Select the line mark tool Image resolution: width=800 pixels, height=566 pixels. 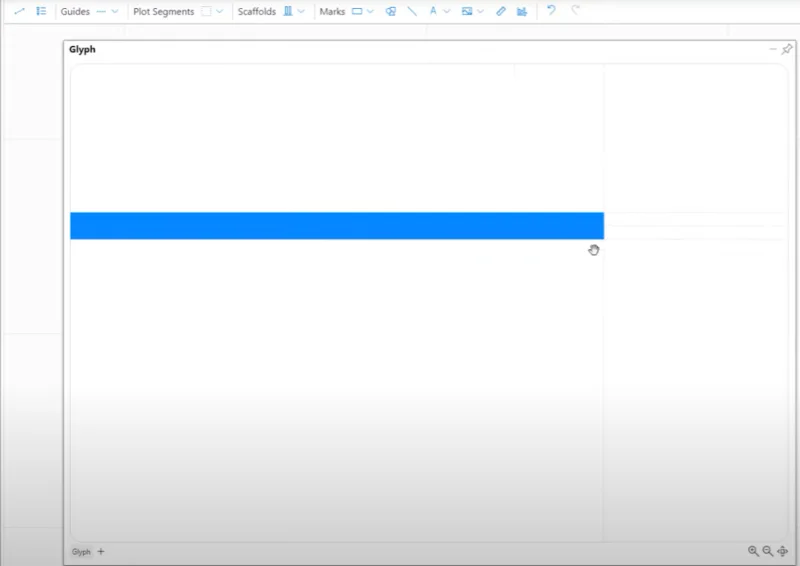point(412,11)
